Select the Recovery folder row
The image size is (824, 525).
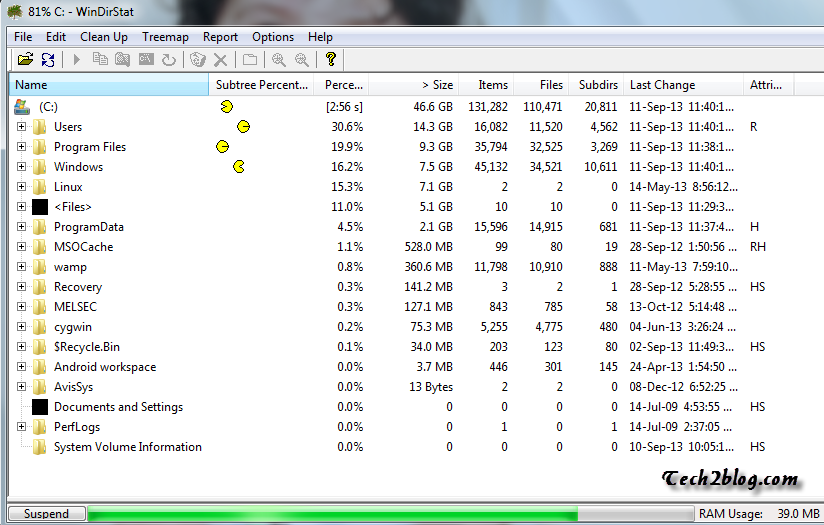point(78,287)
